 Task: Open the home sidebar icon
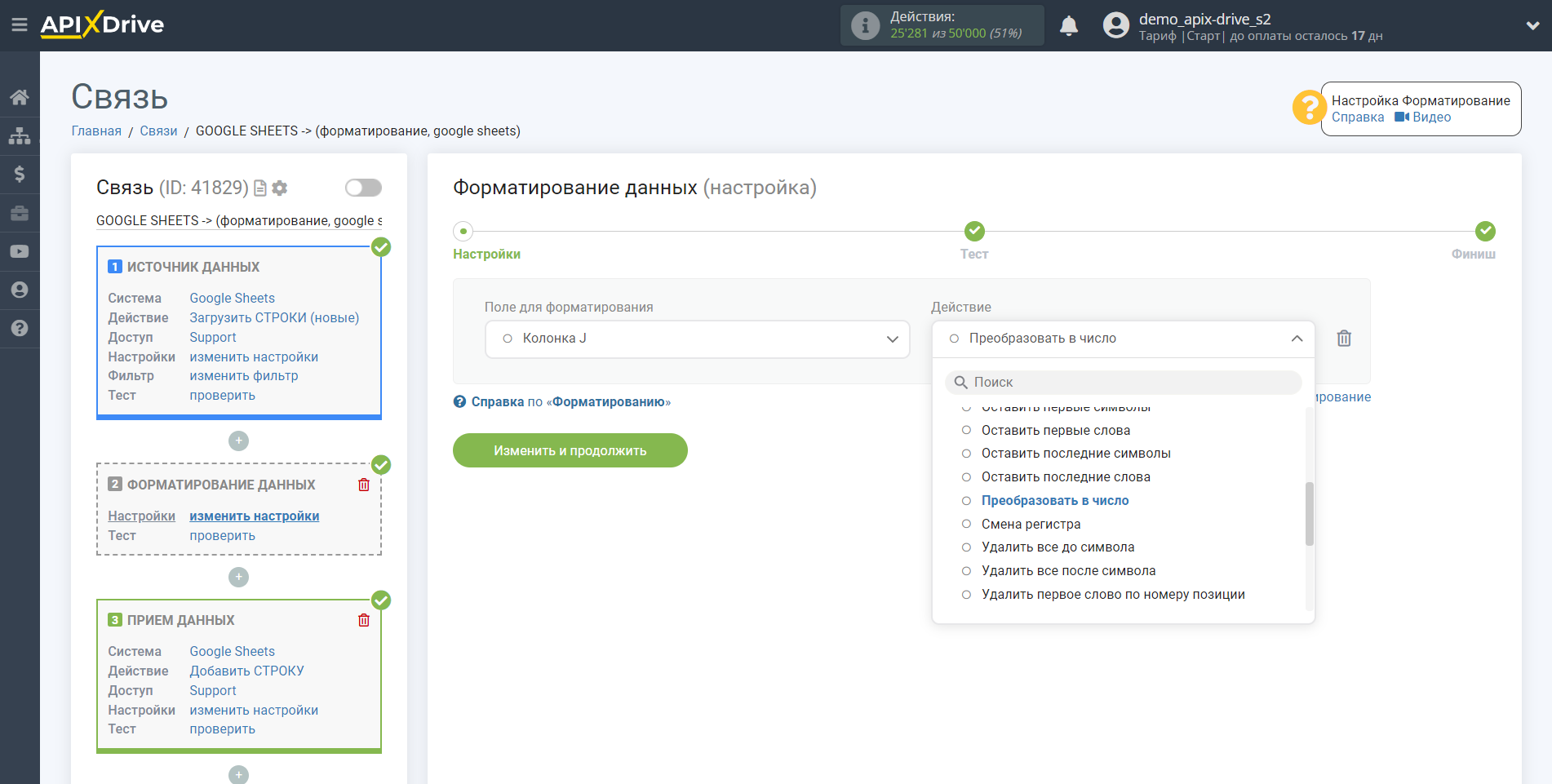20,97
